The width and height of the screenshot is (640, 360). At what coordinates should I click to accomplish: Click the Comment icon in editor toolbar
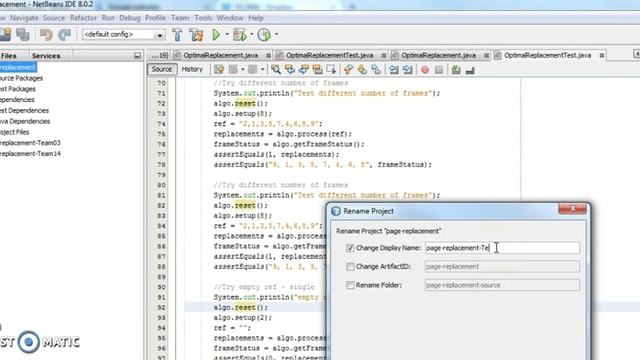[456, 70]
